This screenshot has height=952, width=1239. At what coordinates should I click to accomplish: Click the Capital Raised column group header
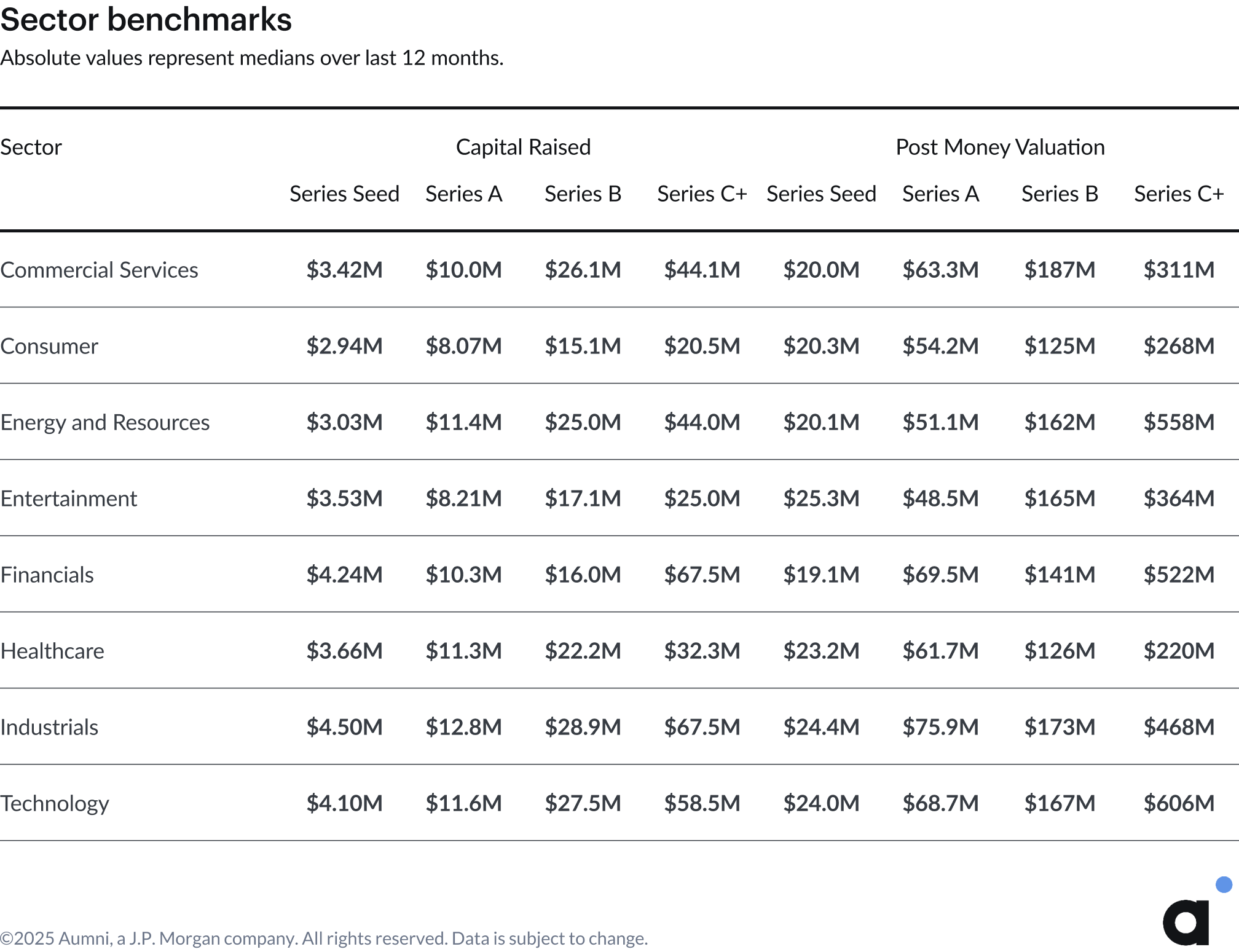[x=523, y=147]
